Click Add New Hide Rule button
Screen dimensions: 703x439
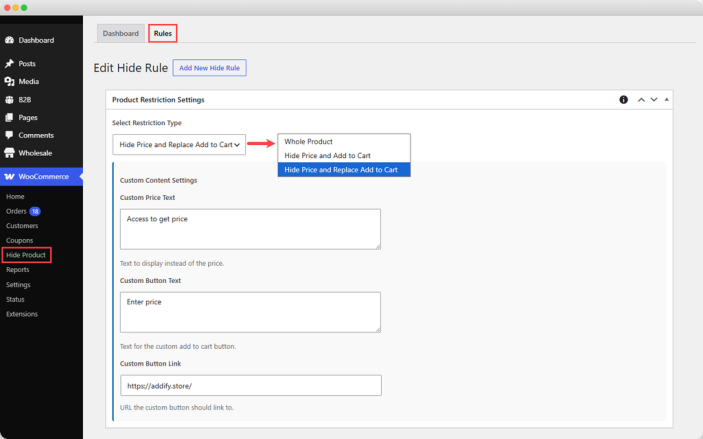209,68
